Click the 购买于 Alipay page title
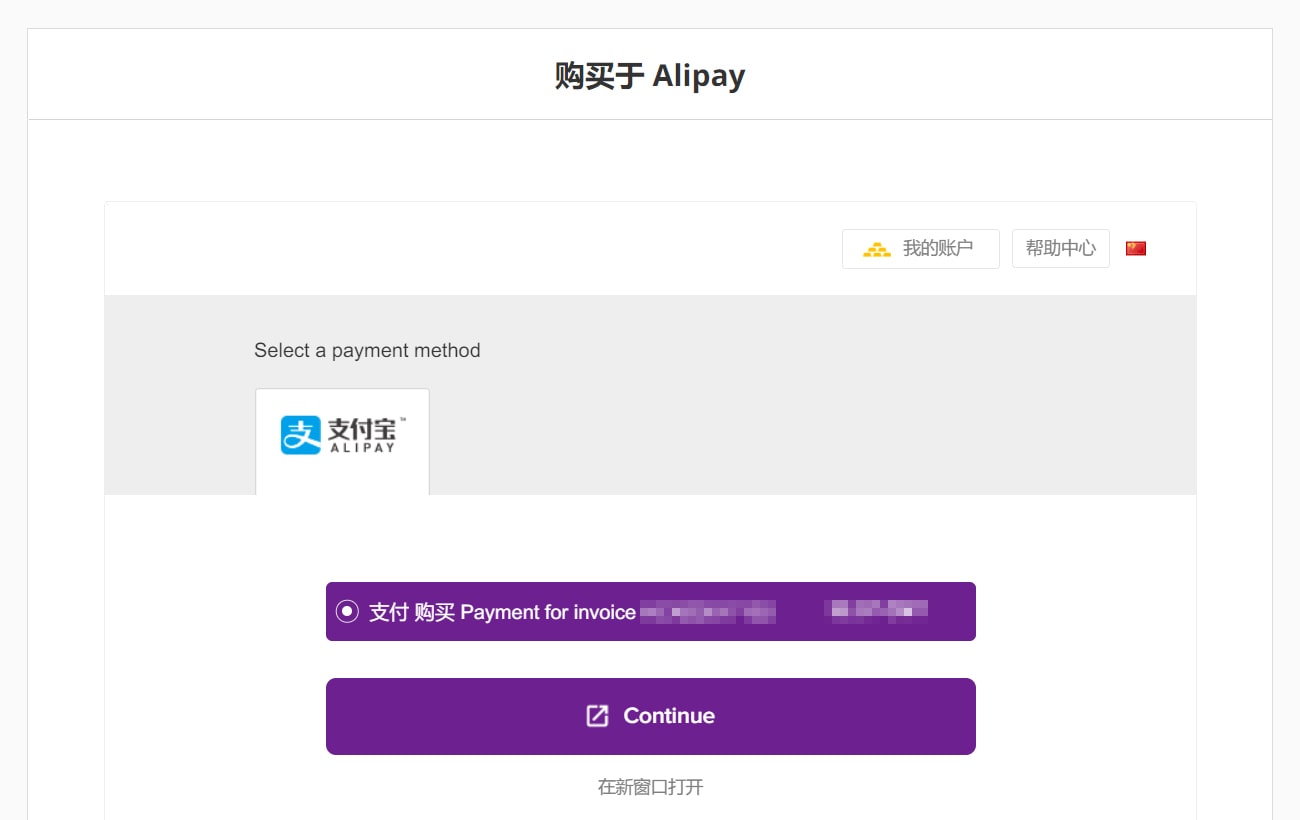Screen dimensions: 1300x820 click(x=649, y=75)
